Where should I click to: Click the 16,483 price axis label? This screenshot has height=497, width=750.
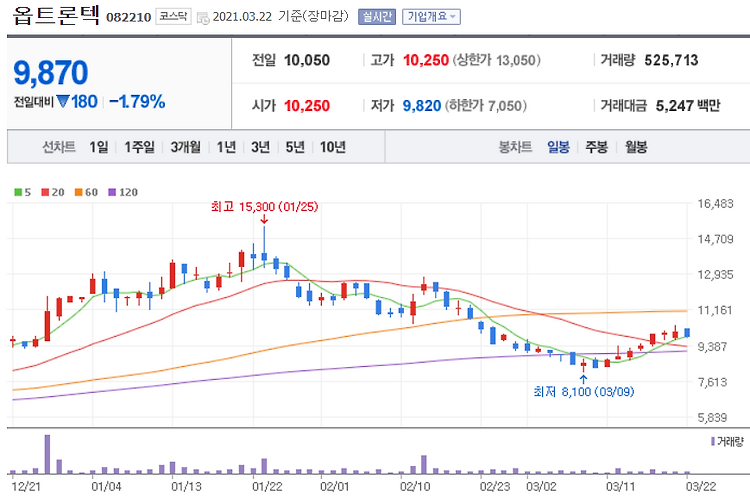click(715, 204)
